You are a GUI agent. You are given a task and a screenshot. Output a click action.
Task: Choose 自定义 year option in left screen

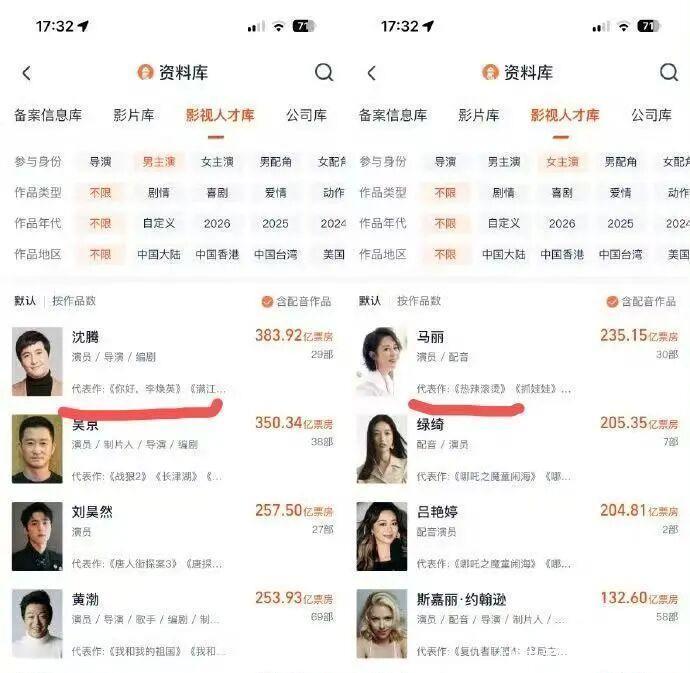click(x=159, y=224)
